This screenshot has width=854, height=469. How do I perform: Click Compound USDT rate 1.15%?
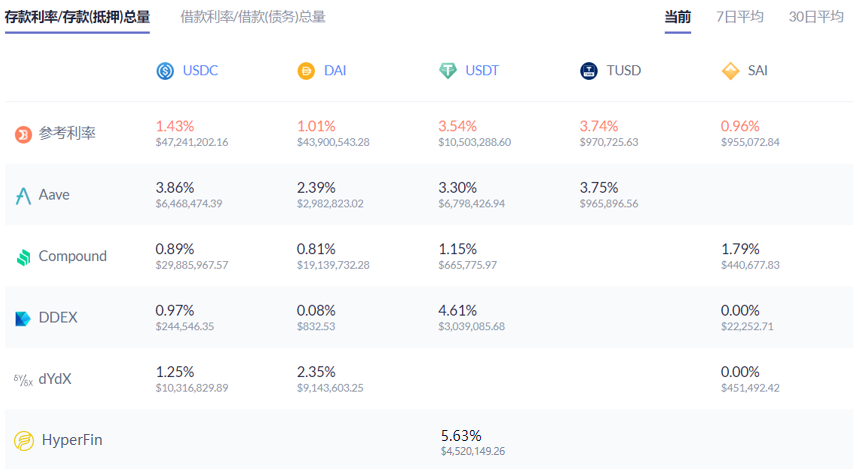(458, 249)
